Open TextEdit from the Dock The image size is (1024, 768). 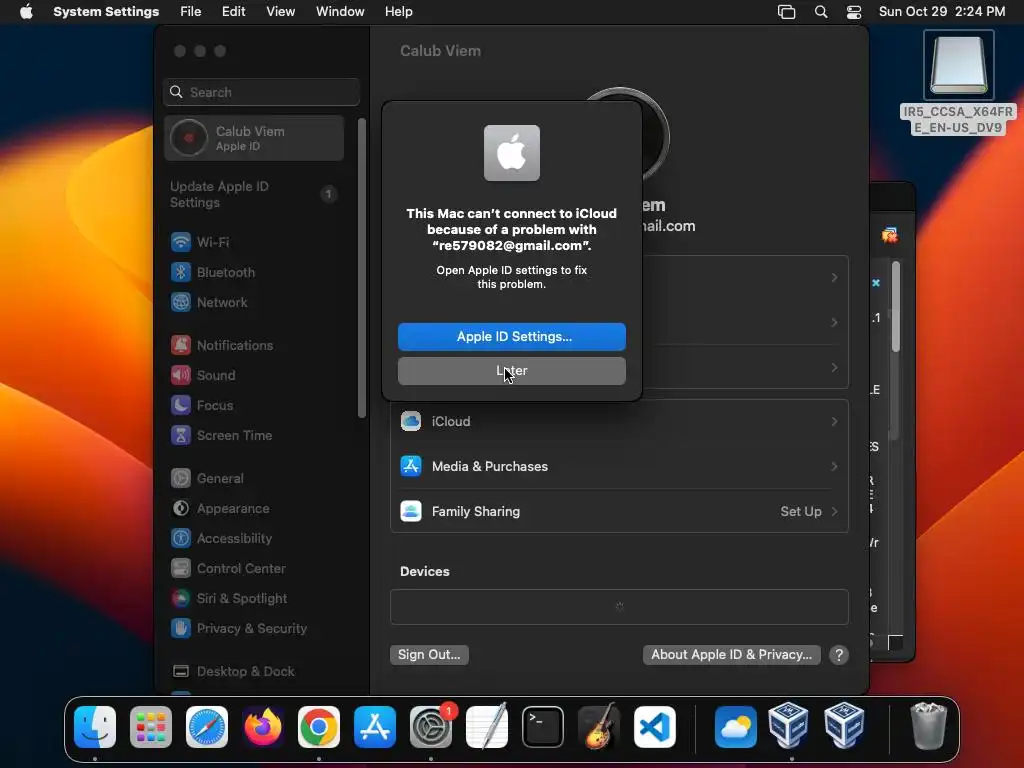pos(487,727)
